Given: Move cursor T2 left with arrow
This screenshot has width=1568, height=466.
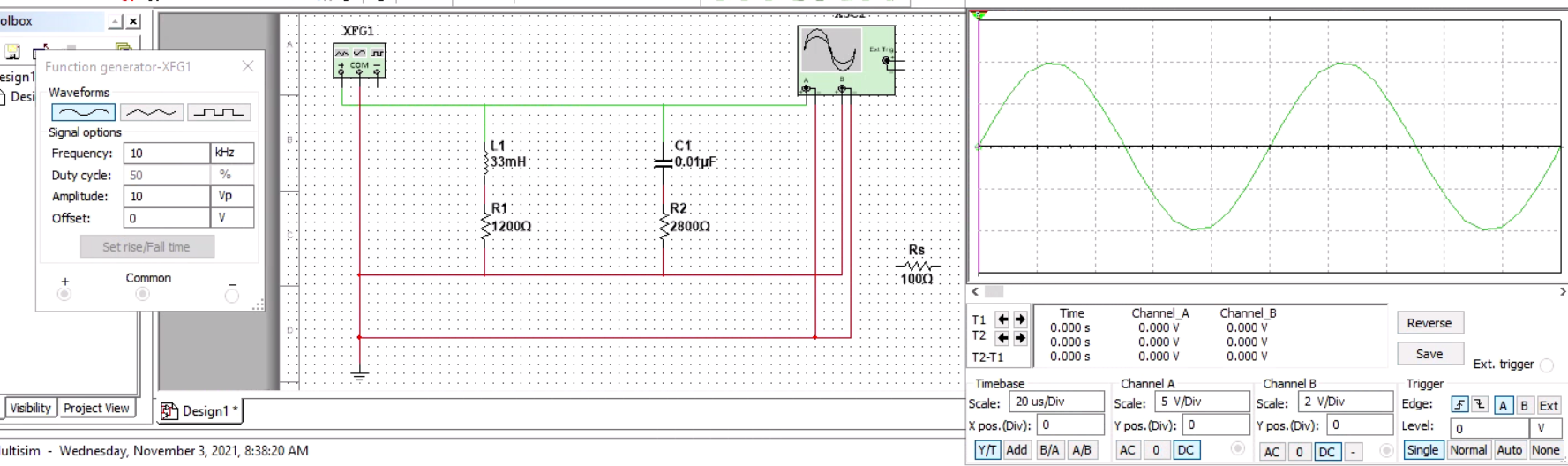Looking at the screenshot, I should point(1002,338).
